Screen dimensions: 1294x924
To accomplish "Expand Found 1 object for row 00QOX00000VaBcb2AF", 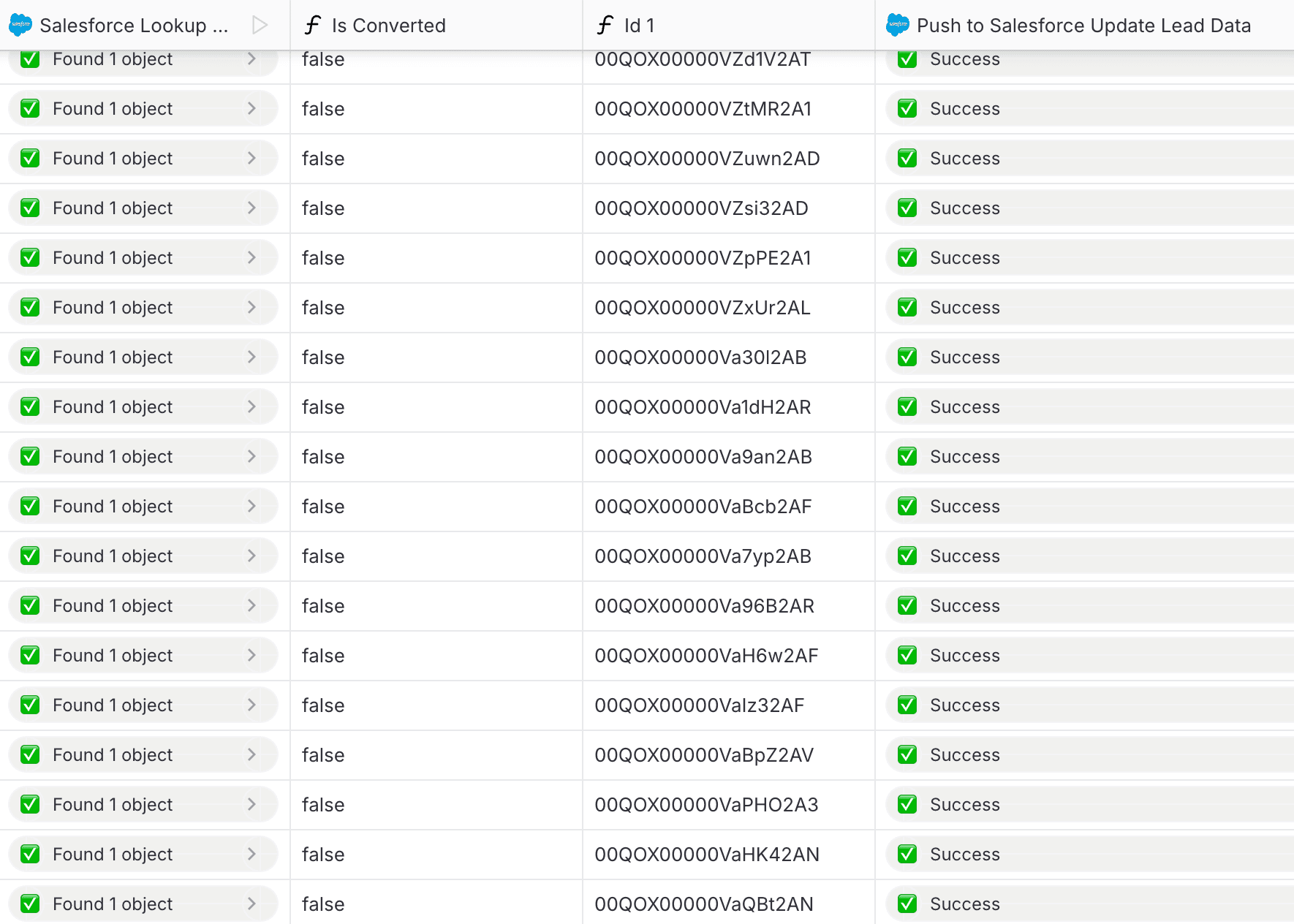I will click(251, 507).
